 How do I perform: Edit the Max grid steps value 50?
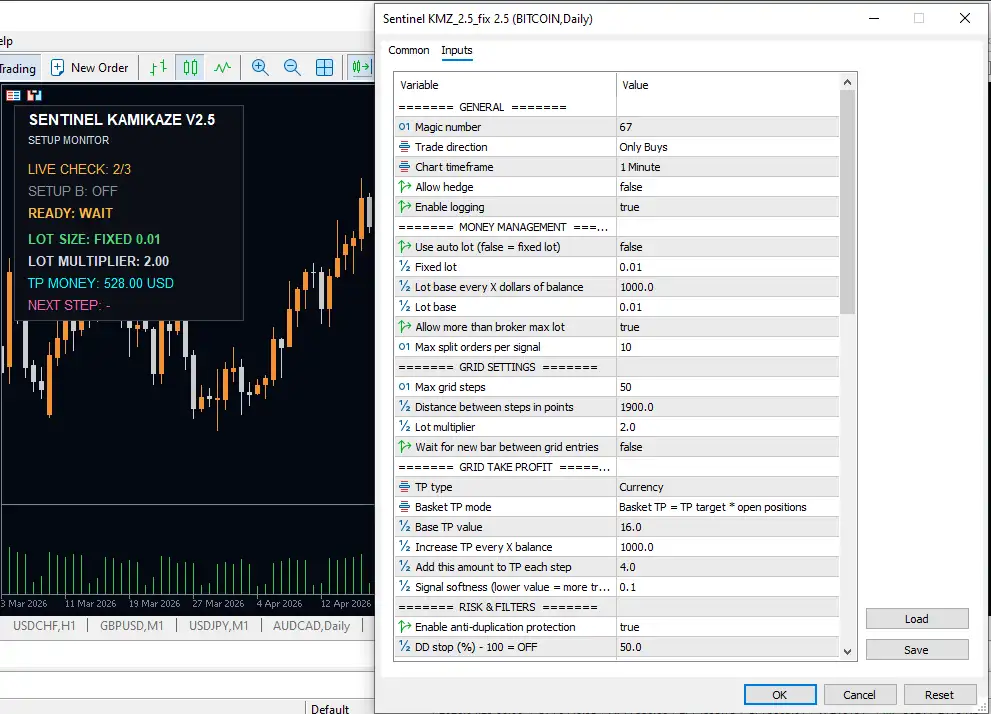pos(727,387)
